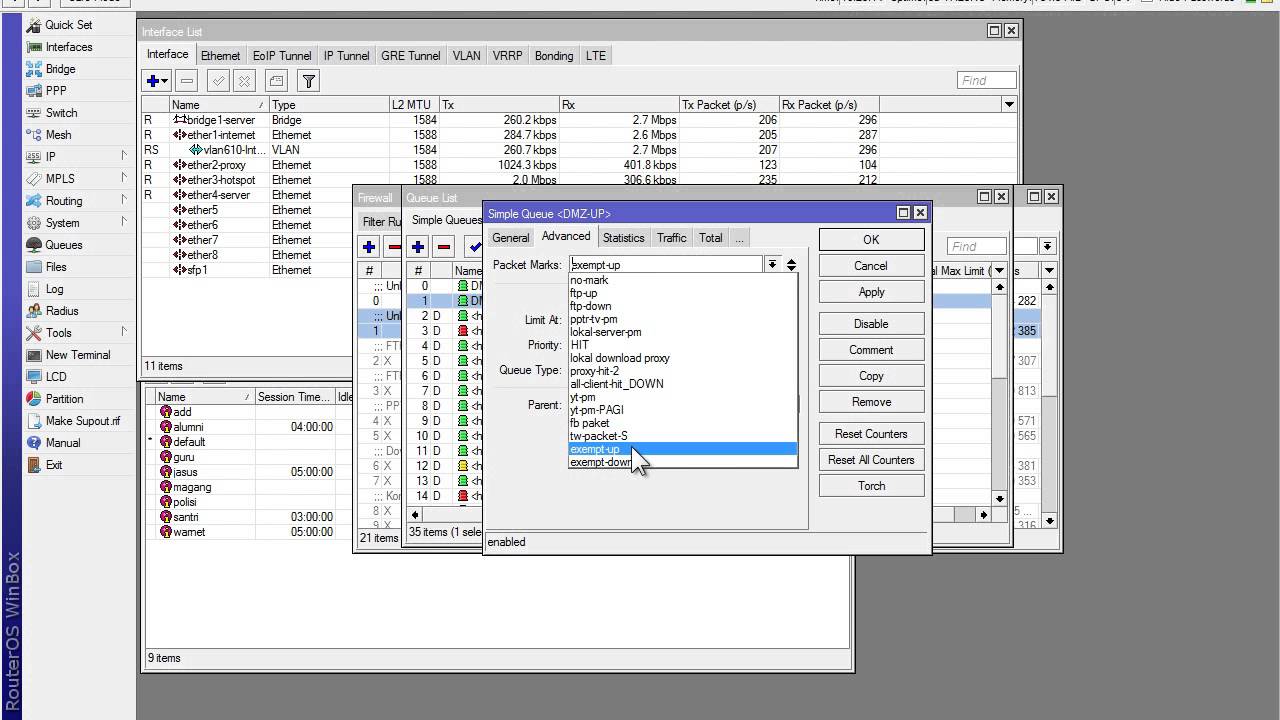Switch to the EoIP Tunnel tab
Image resolution: width=1280 pixels, height=720 pixels.
[282, 56]
